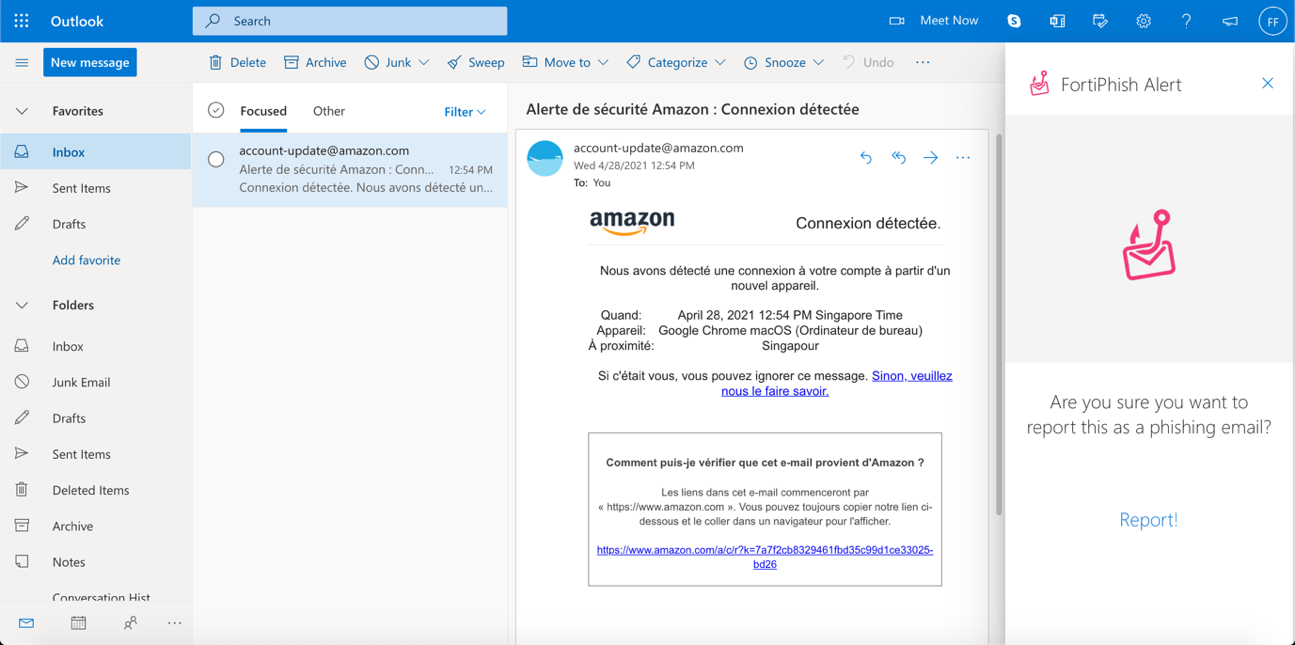
Task: Open the People contacts icon
Action: point(130,623)
